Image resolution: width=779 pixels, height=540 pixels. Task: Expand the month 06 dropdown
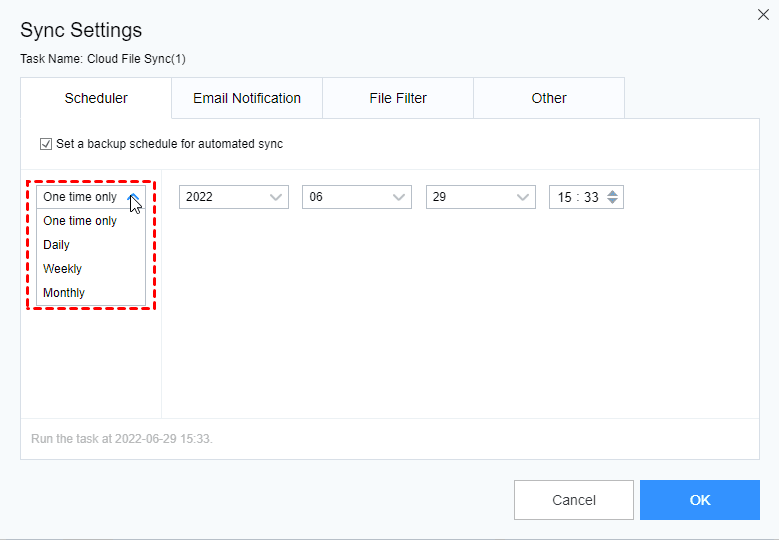pos(357,197)
